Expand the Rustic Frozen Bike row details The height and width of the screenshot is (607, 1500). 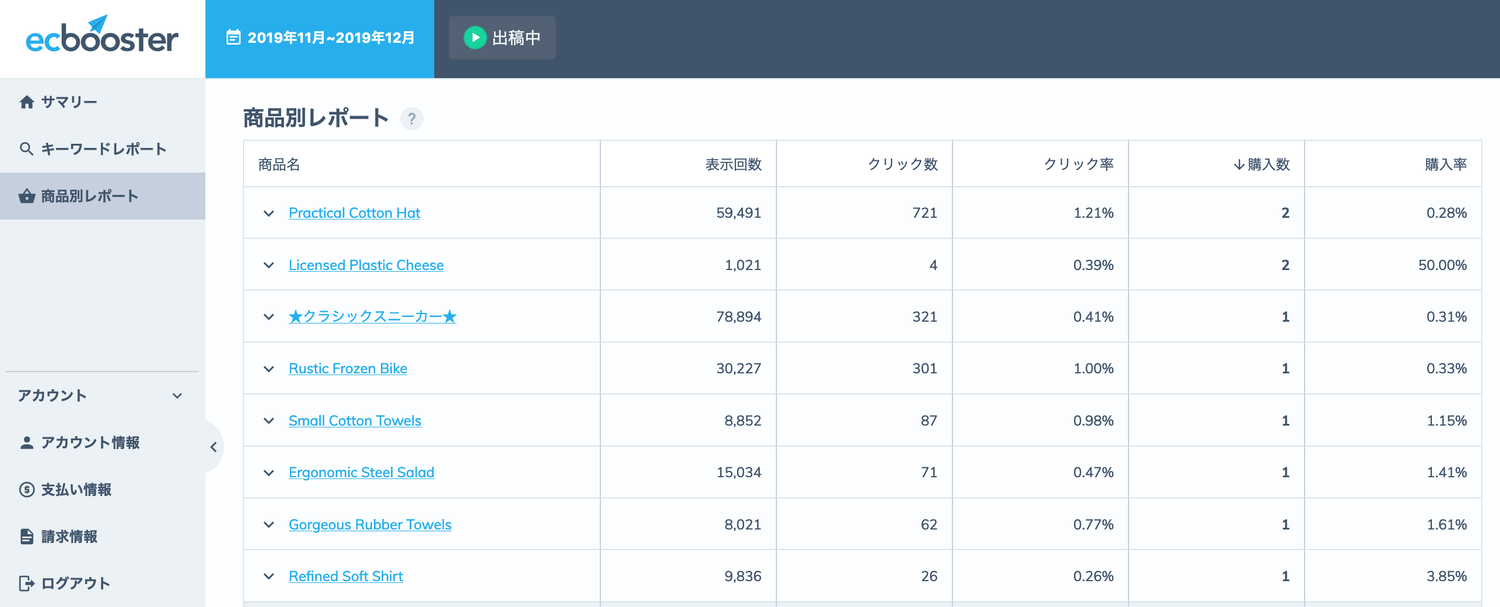pyautogui.click(x=267, y=368)
